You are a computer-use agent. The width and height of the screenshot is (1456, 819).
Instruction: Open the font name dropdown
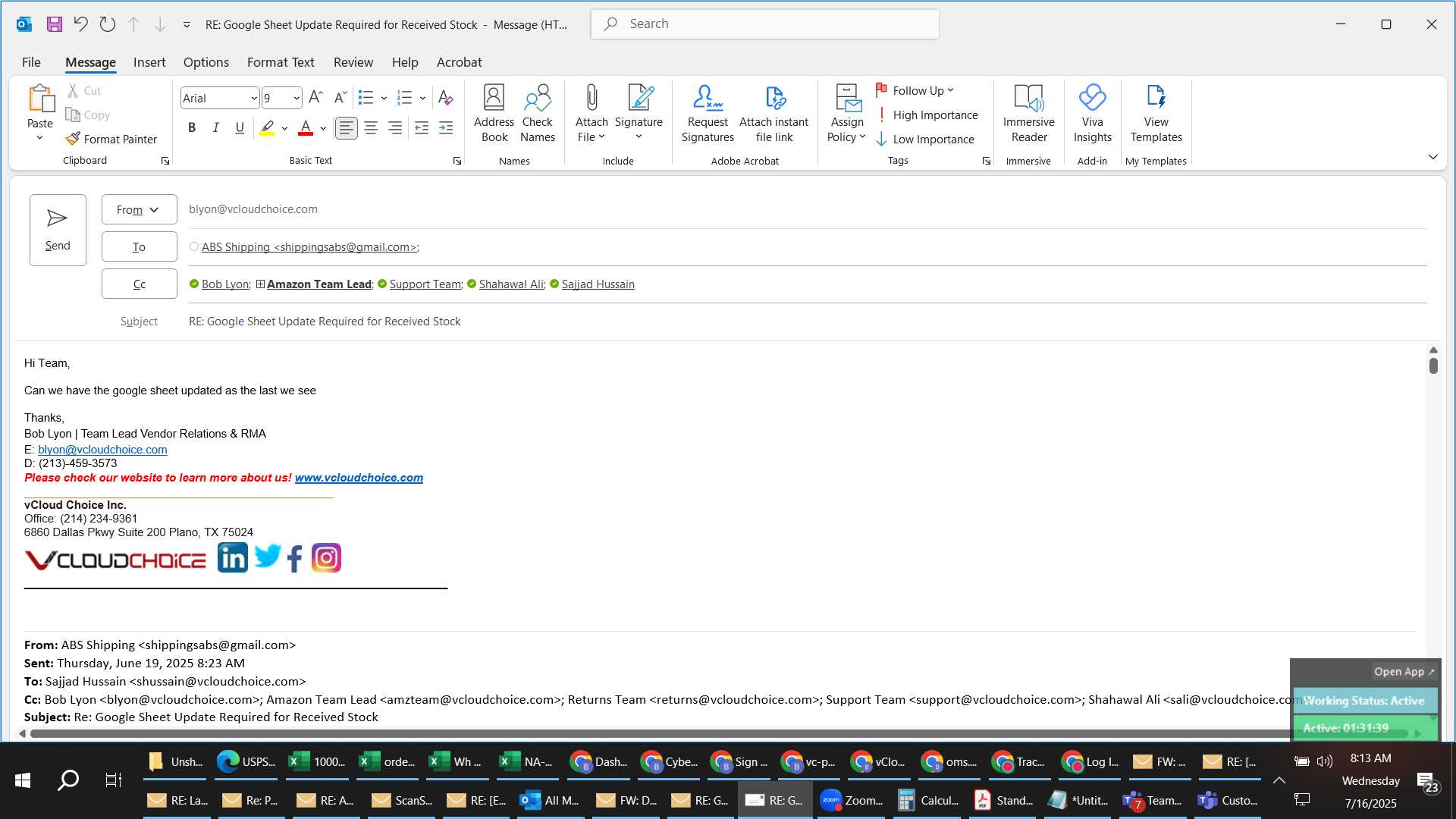click(x=253, y=98)
